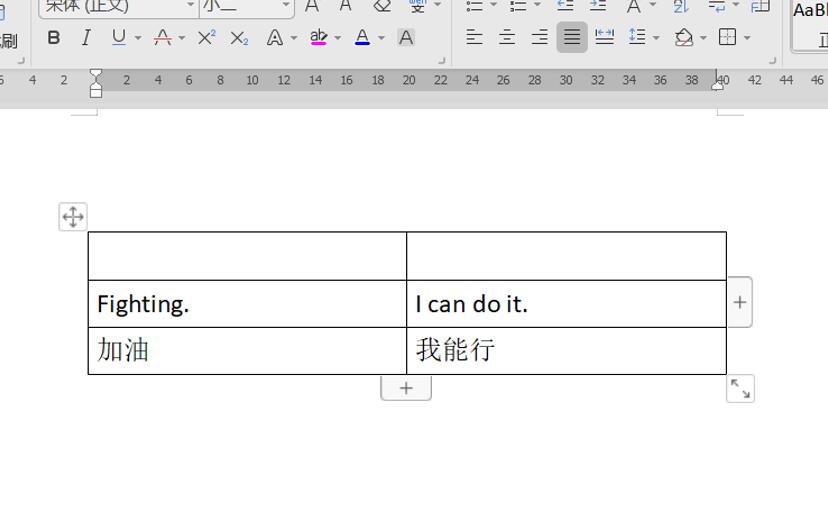This screenshot has width=828, height=505.
Task: Add a column with right plus button
Action: (x=740, y=302)
